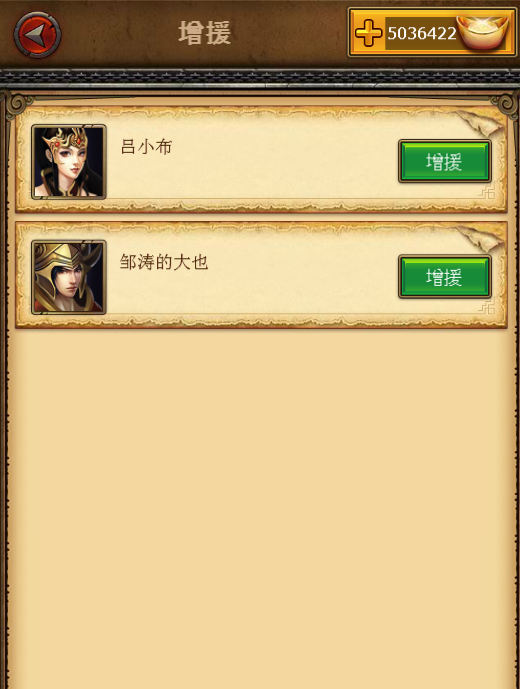
Task: Click the gold balance 5036422
Action: click(422, 33)
